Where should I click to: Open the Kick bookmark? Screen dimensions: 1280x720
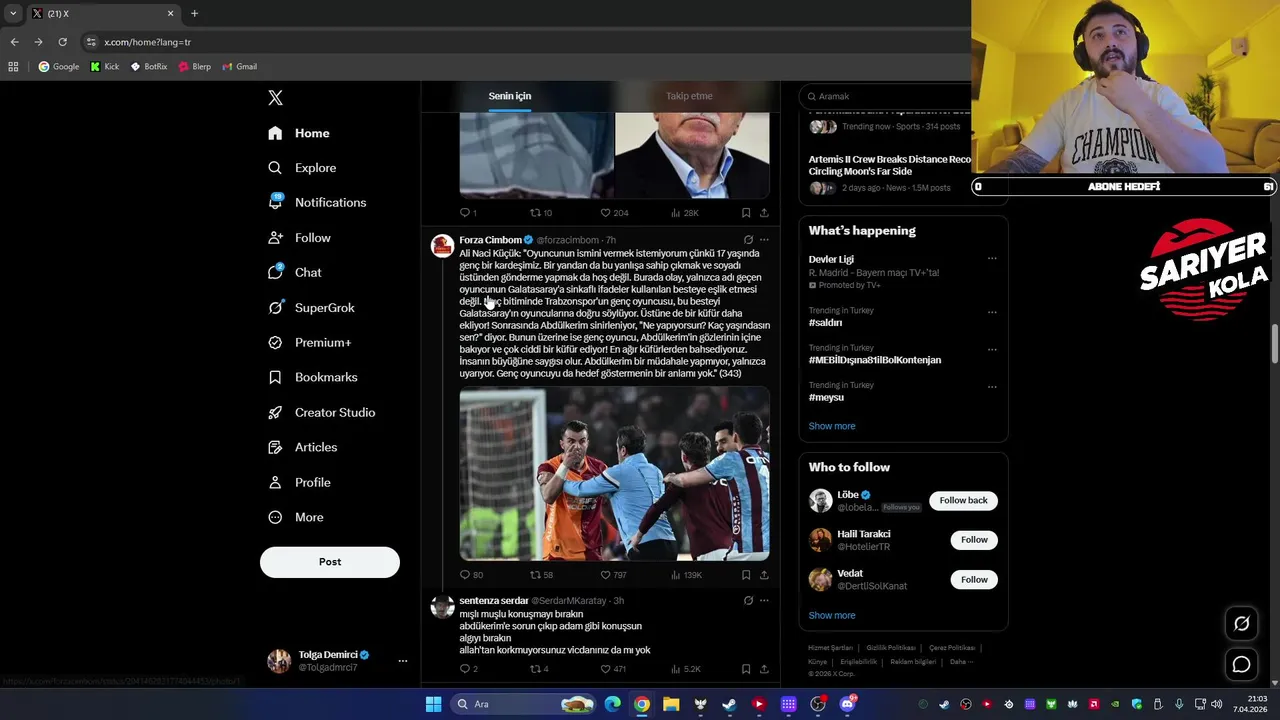click(105, 66)
